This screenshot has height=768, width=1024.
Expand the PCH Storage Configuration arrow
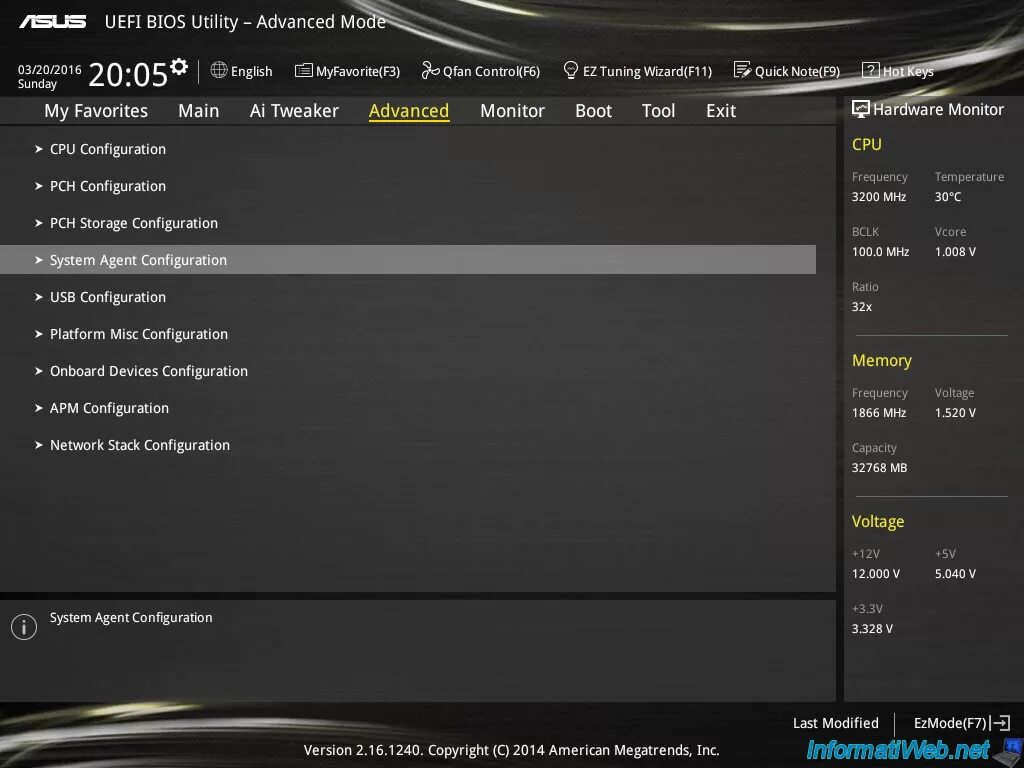(39, 223)
